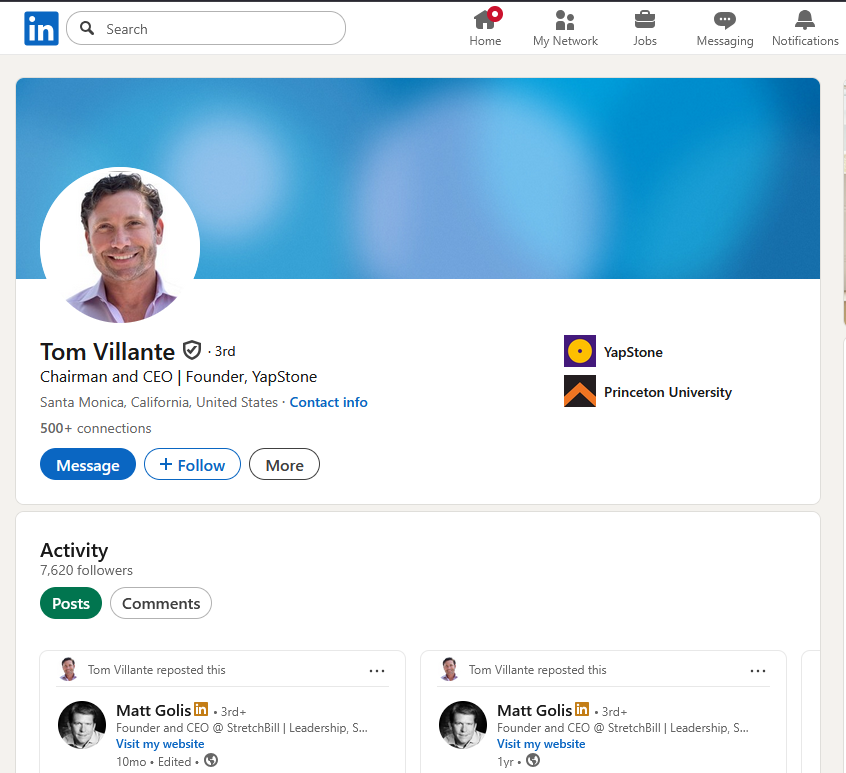Open the My Network icon
Screen dimensions: 846x773
click(565, 27)
